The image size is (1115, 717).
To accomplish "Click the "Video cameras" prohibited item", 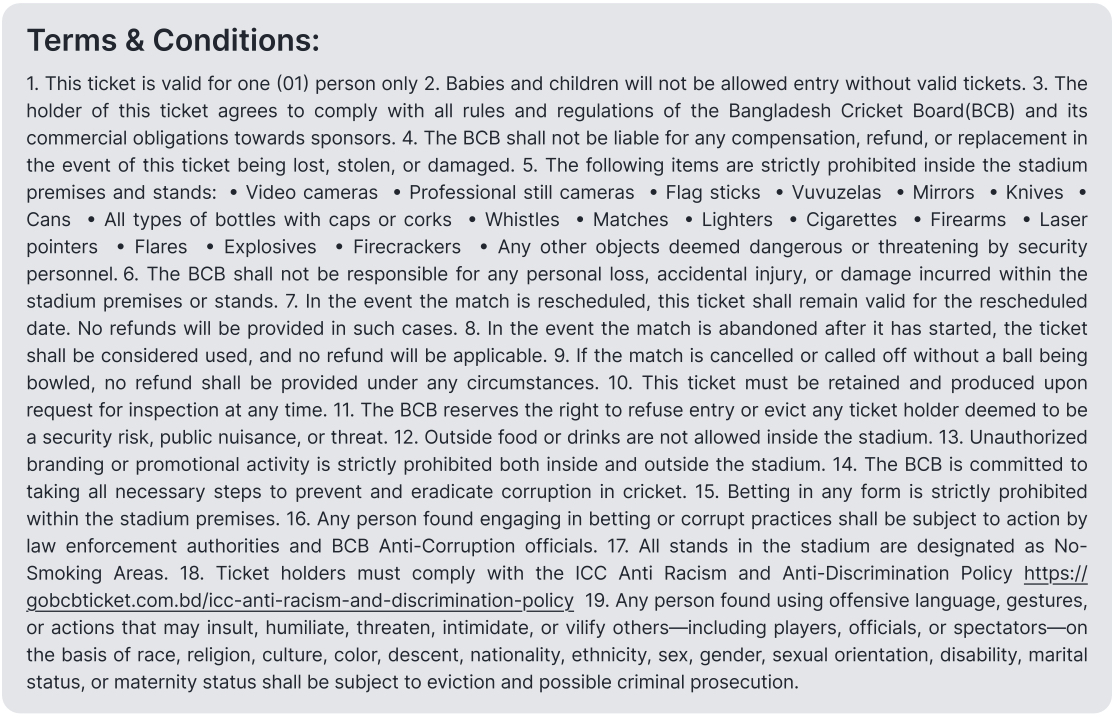I will [x=312, y=192].
